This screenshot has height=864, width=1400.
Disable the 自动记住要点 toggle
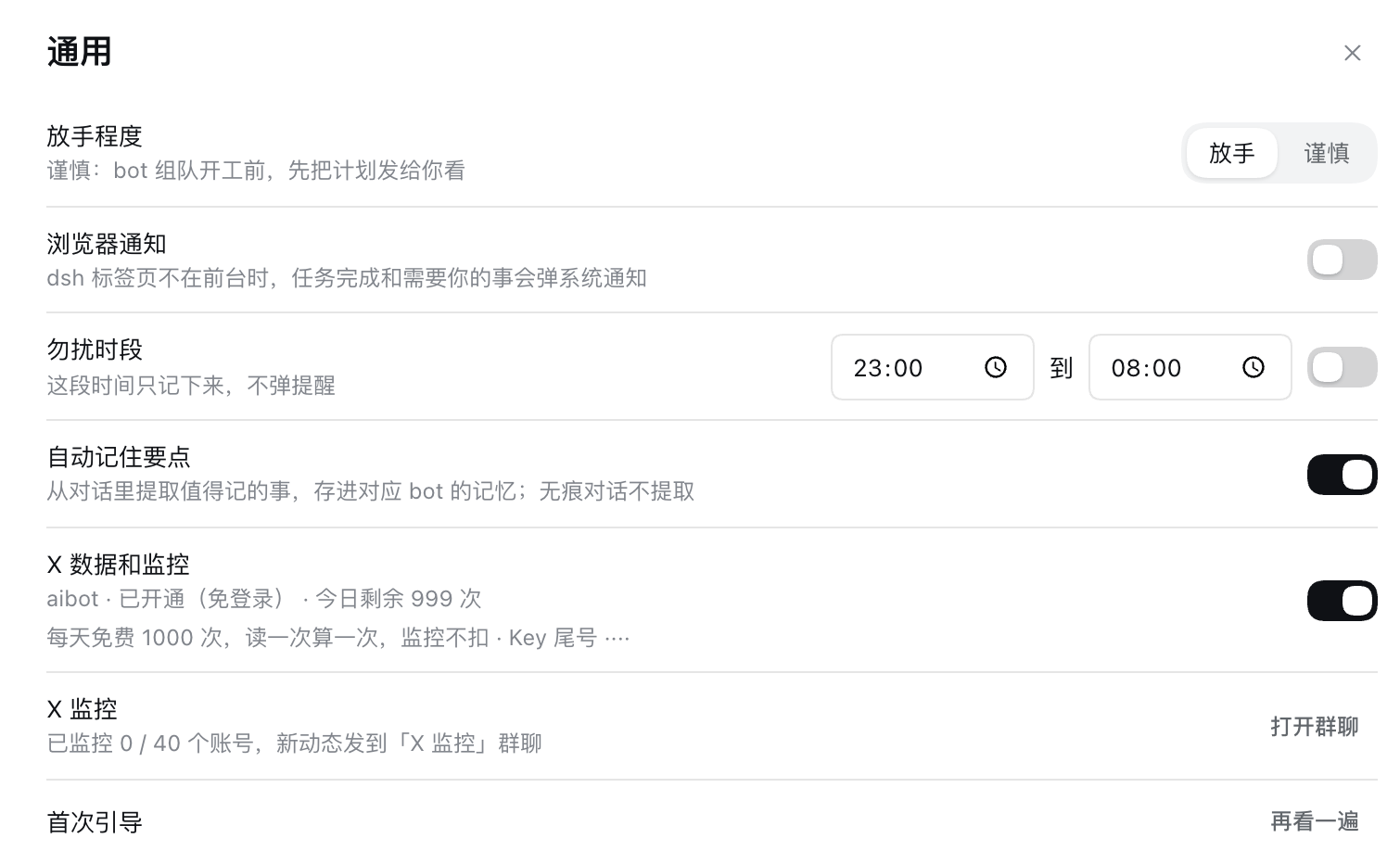pos(1342,475)
